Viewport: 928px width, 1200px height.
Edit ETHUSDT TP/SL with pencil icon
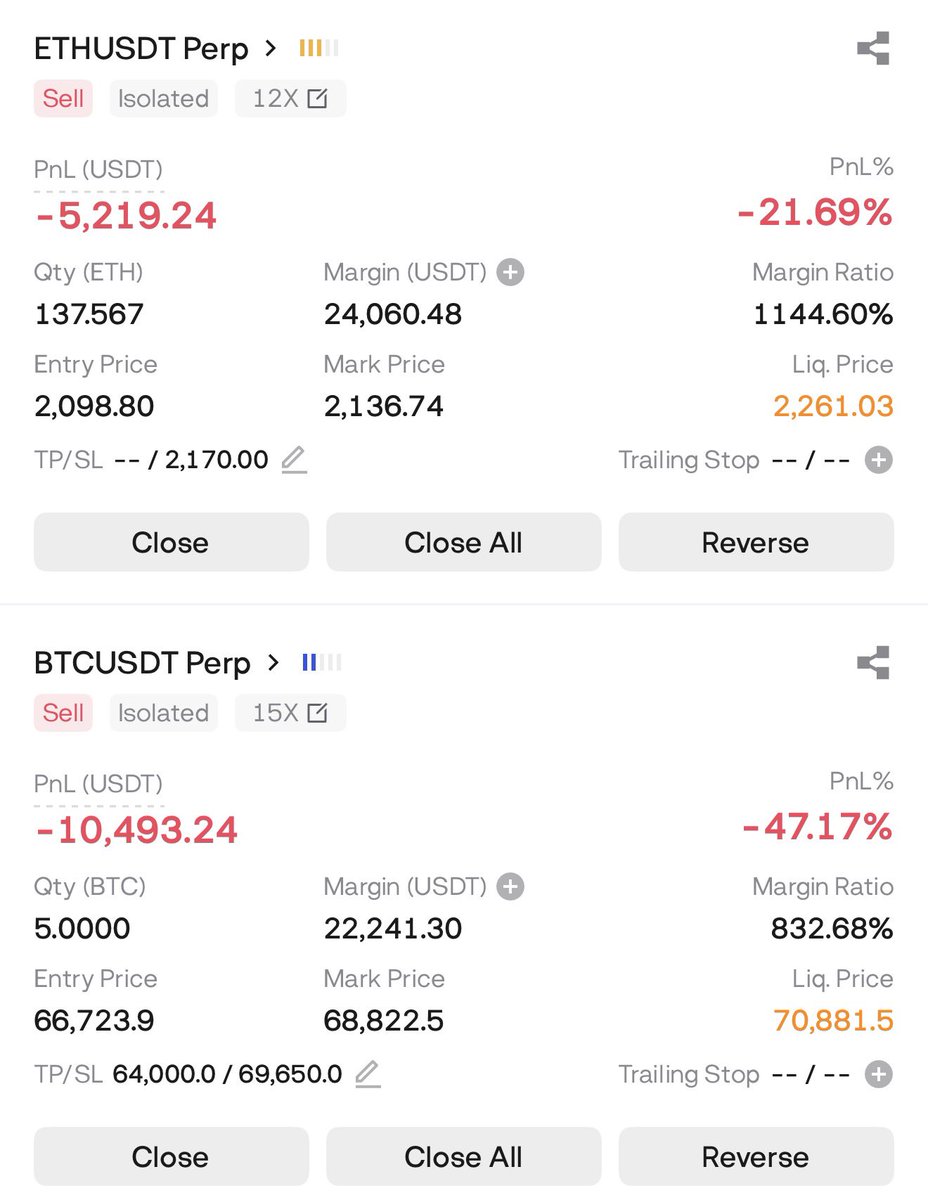coord(293,460)
